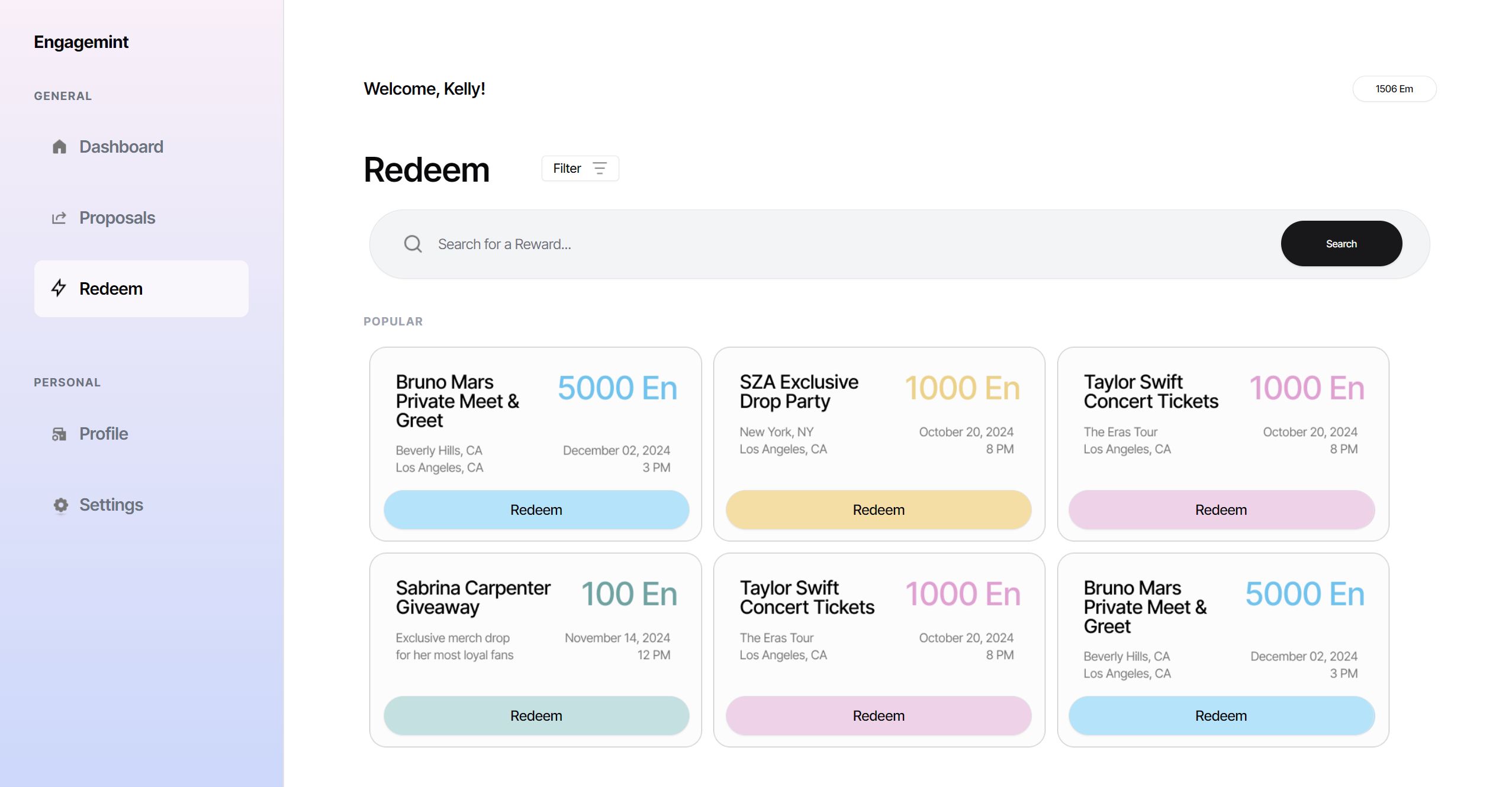The image size is (1512, 787).
Task: Click the Profile briefcase icon
Action: point(60,433)
